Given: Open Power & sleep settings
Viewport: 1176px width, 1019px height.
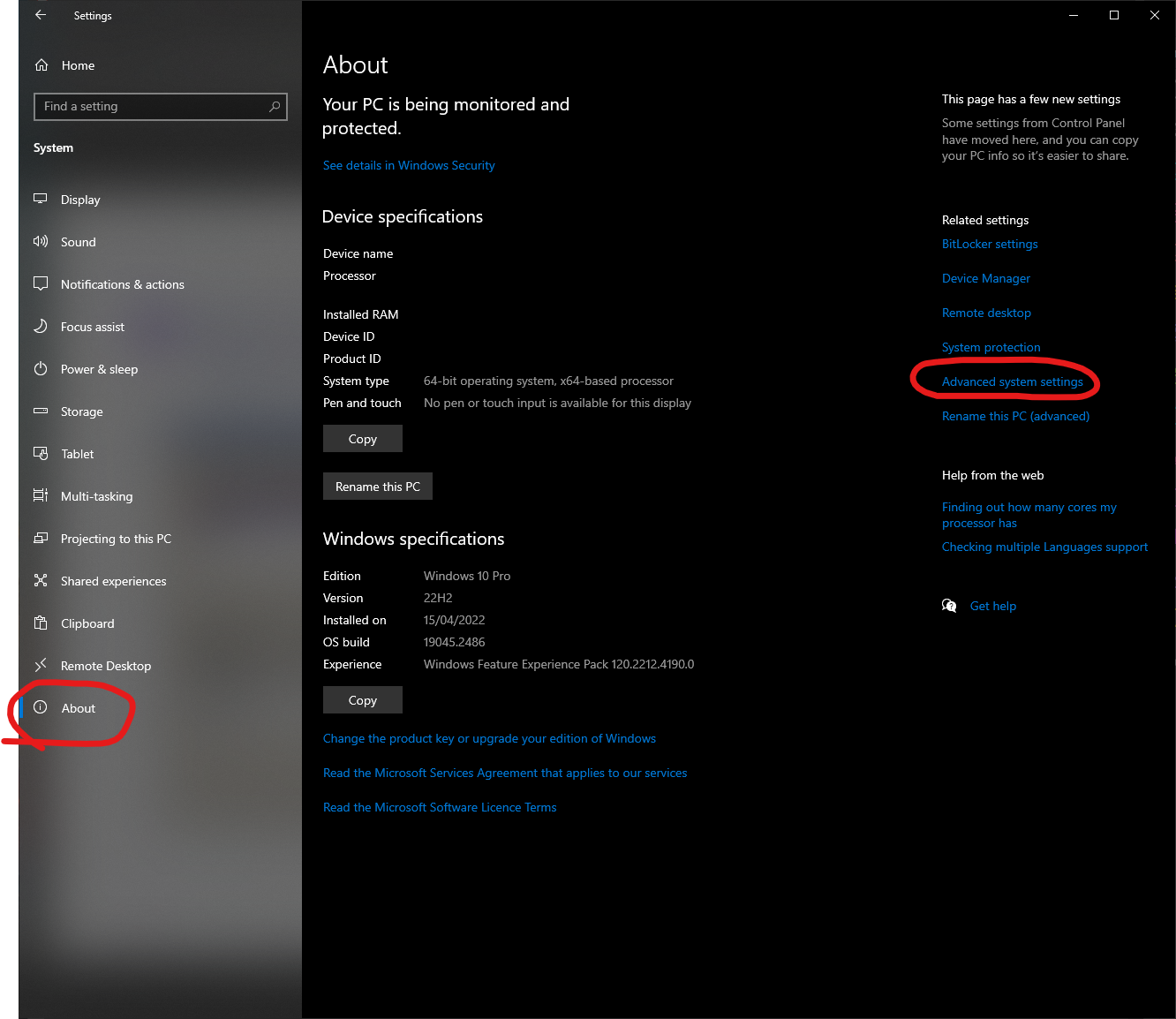Looking at the screenshot, I should point(160,369).
